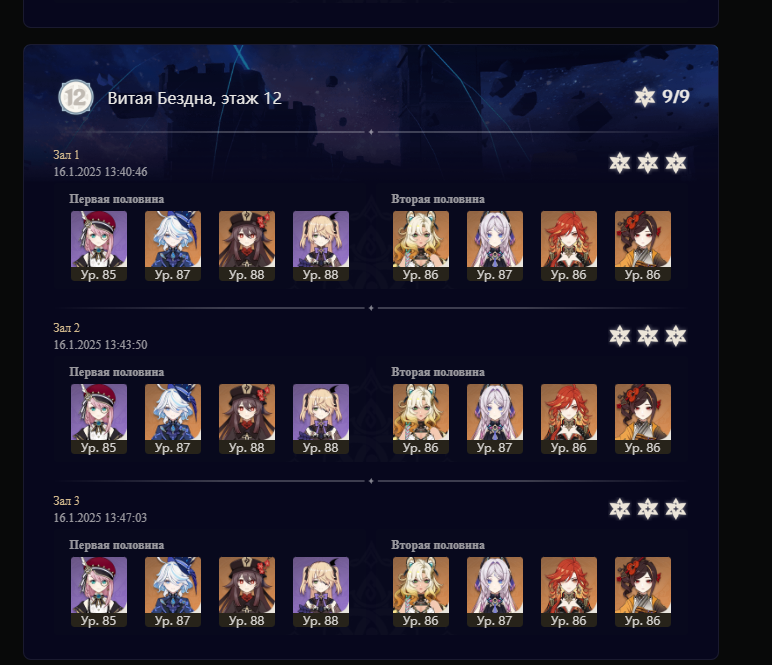The image size is (772, 665).
Task: Select Hall 2 first half blue-hat character
Action: pyautogui.click(x=173, y=419)
